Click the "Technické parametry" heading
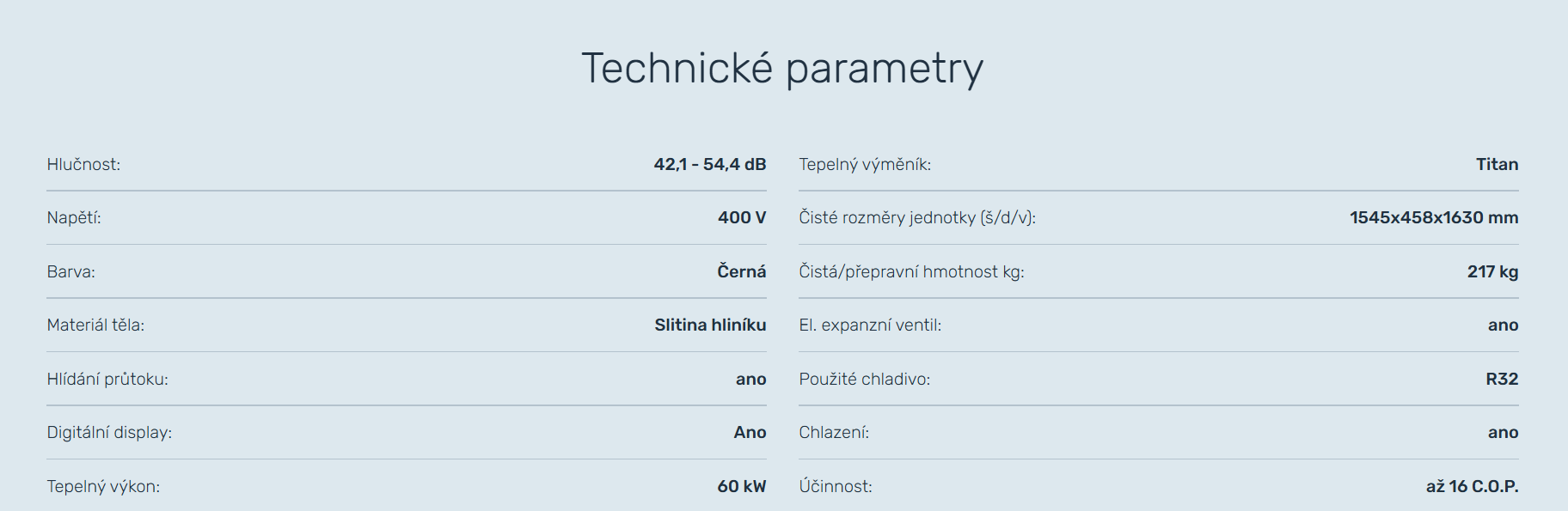1568x511 pixels. [x=782, y=69]
